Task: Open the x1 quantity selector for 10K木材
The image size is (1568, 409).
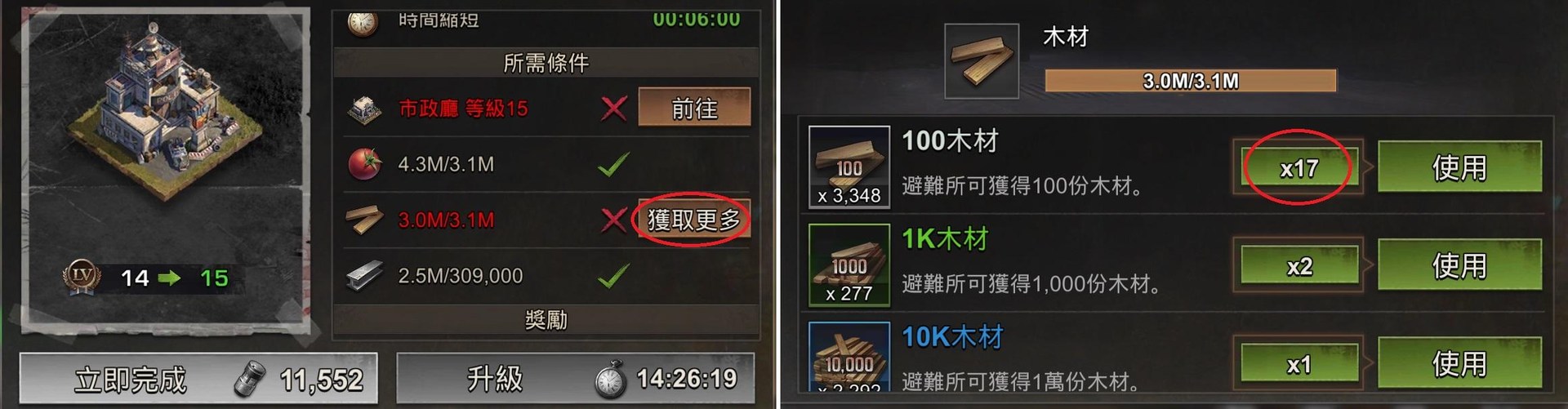Action: pyautogui.click(x=1299, y=364)
